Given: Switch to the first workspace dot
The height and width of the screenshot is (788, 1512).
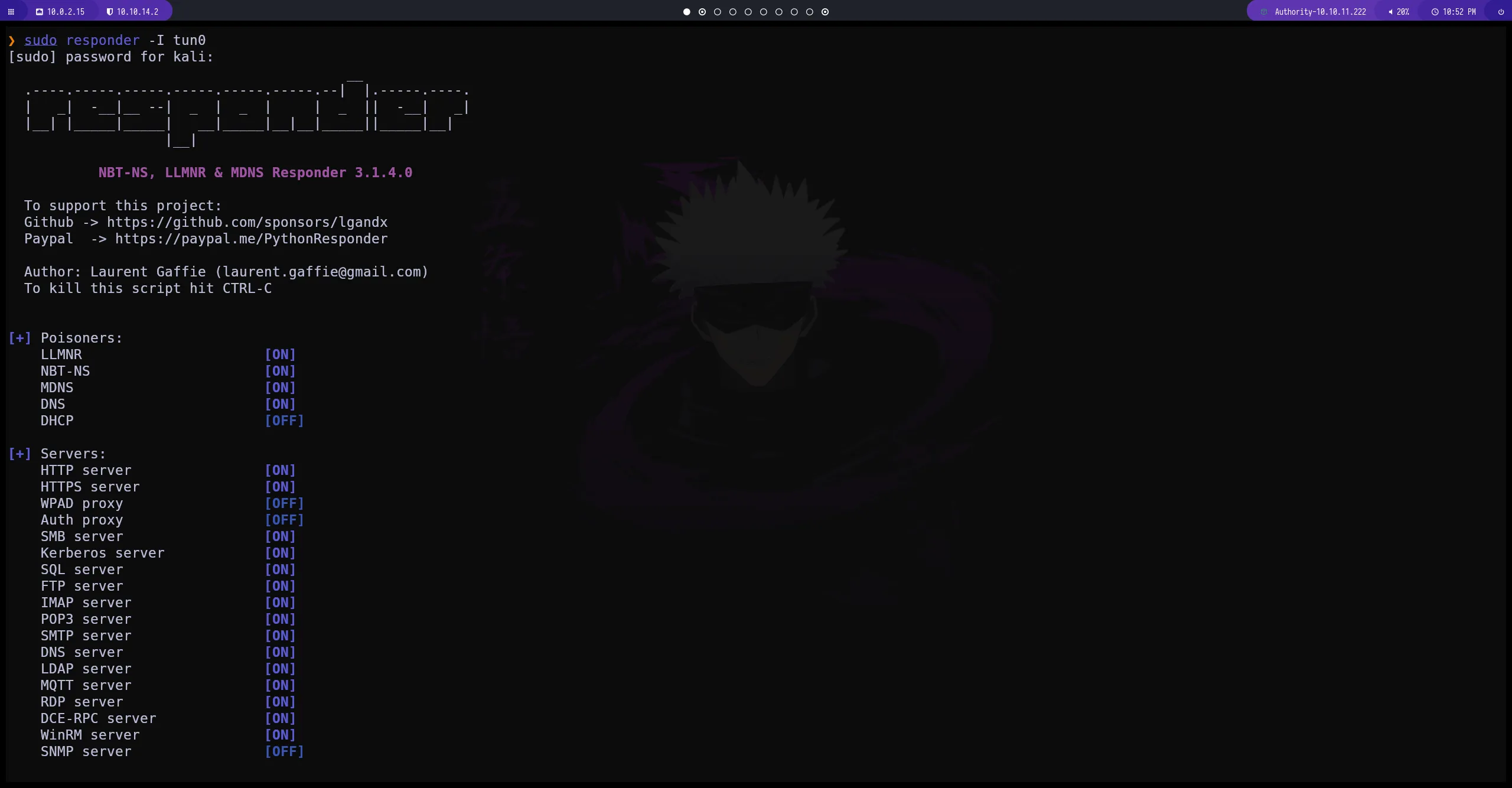Looking at the screenshot, I should click(x=686, y=12).
